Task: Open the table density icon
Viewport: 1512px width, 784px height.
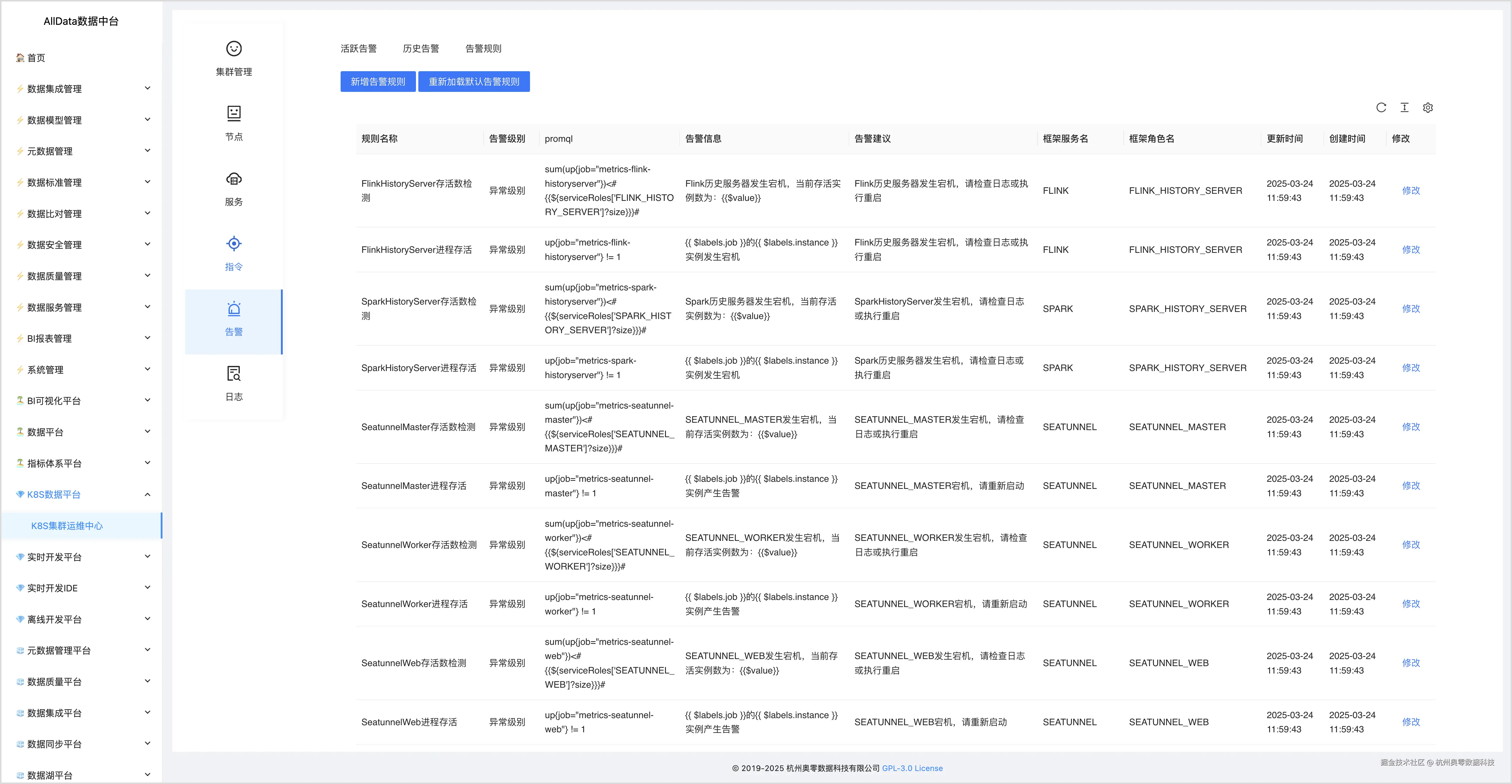Action: pyautogui.click(x=1404, y=108)
